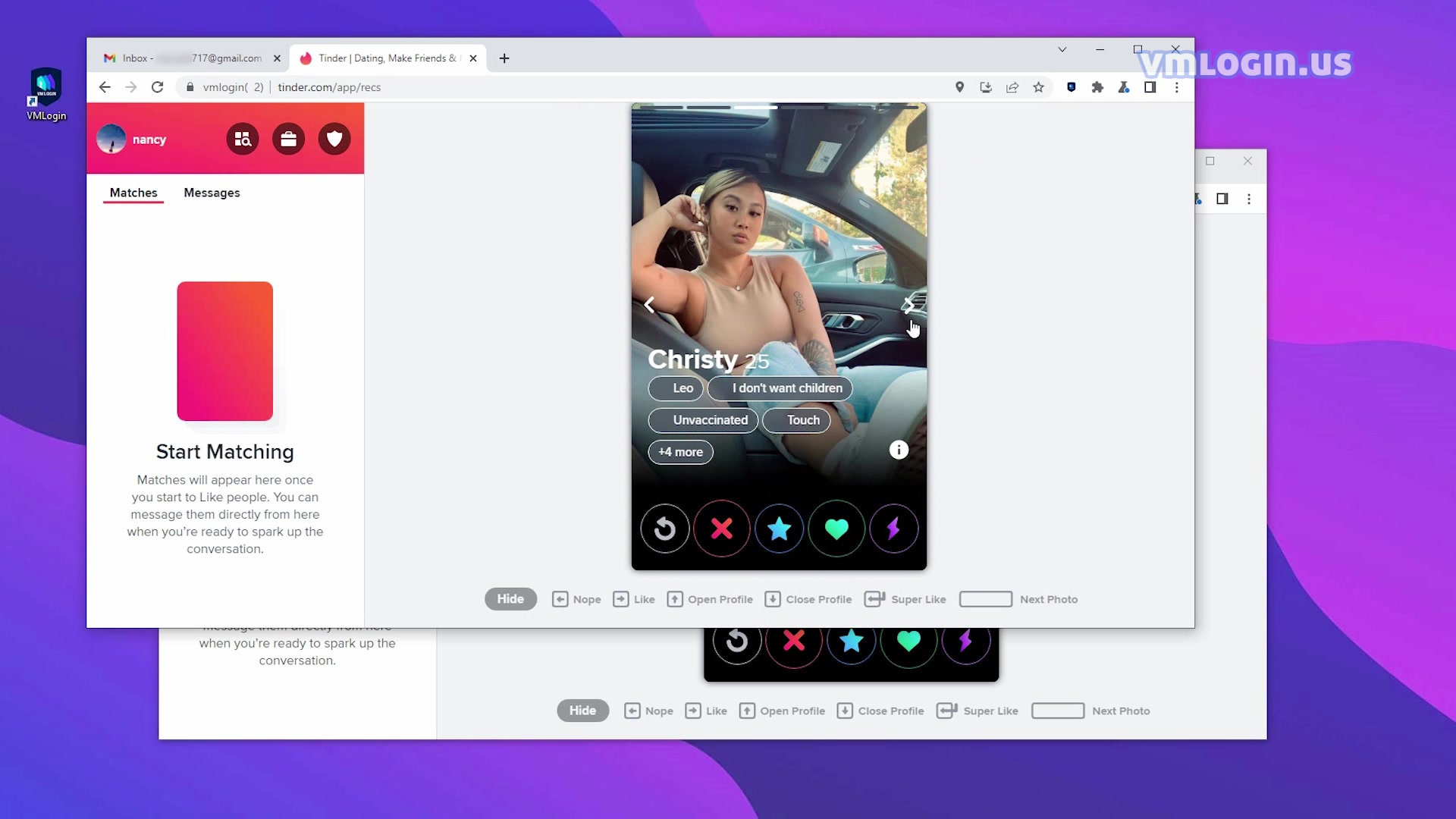Click Rewind button in background window
Screen dimensions: 1456x819
pyautogui.click(x=737, y=642)
